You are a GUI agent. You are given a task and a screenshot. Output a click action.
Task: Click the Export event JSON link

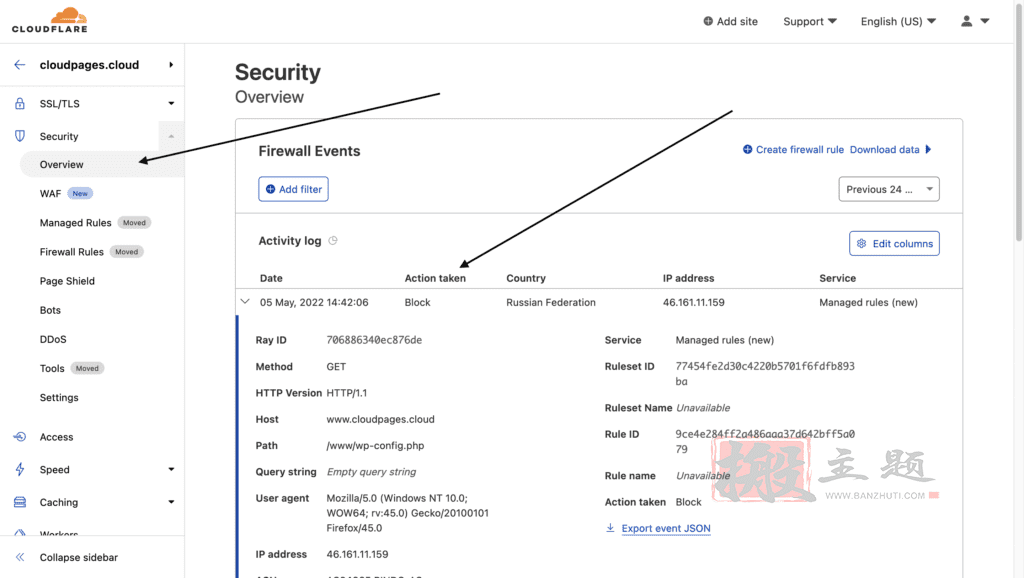(665, 528)
